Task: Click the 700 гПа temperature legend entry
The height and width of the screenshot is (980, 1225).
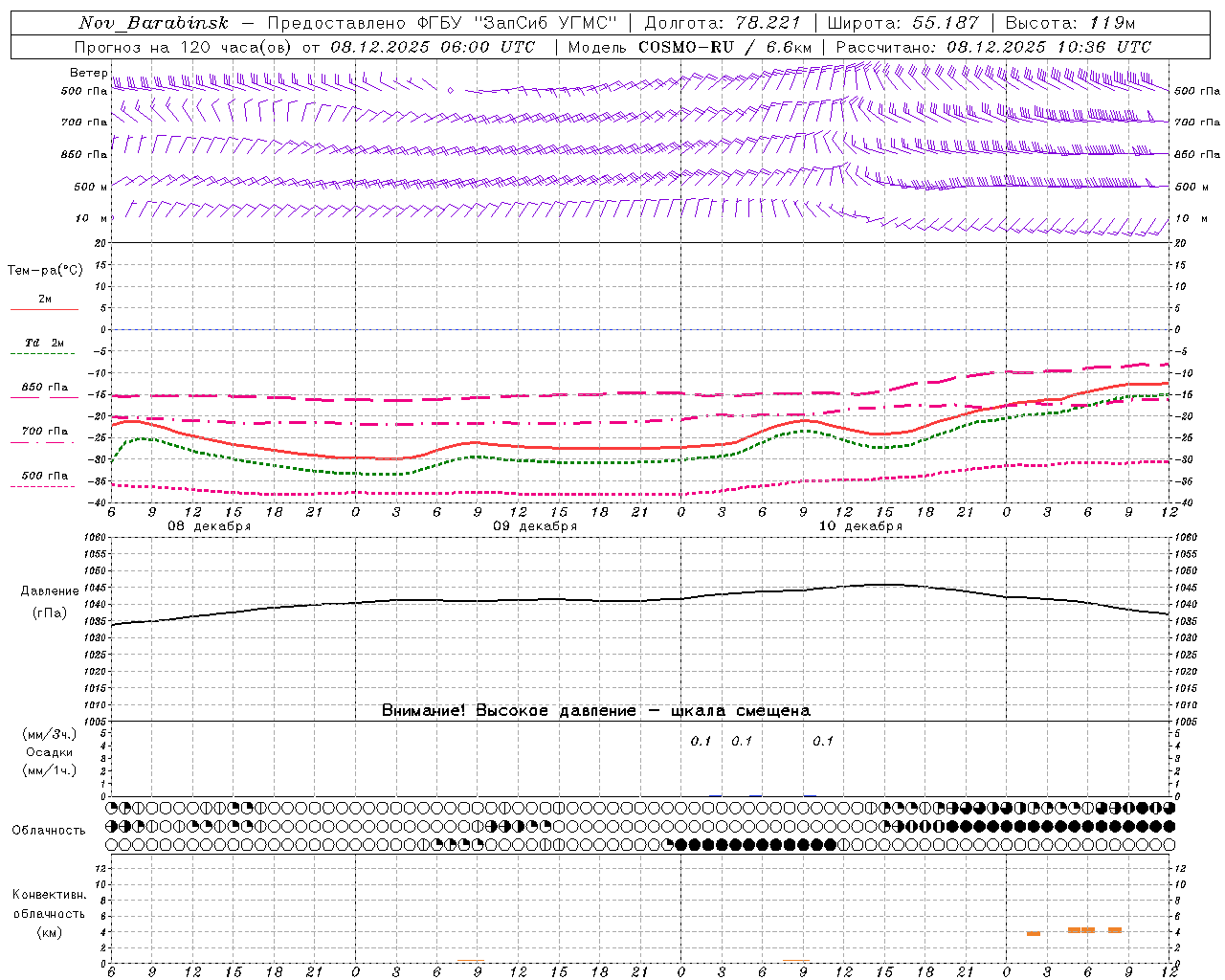Action: [x=45, y=432]
